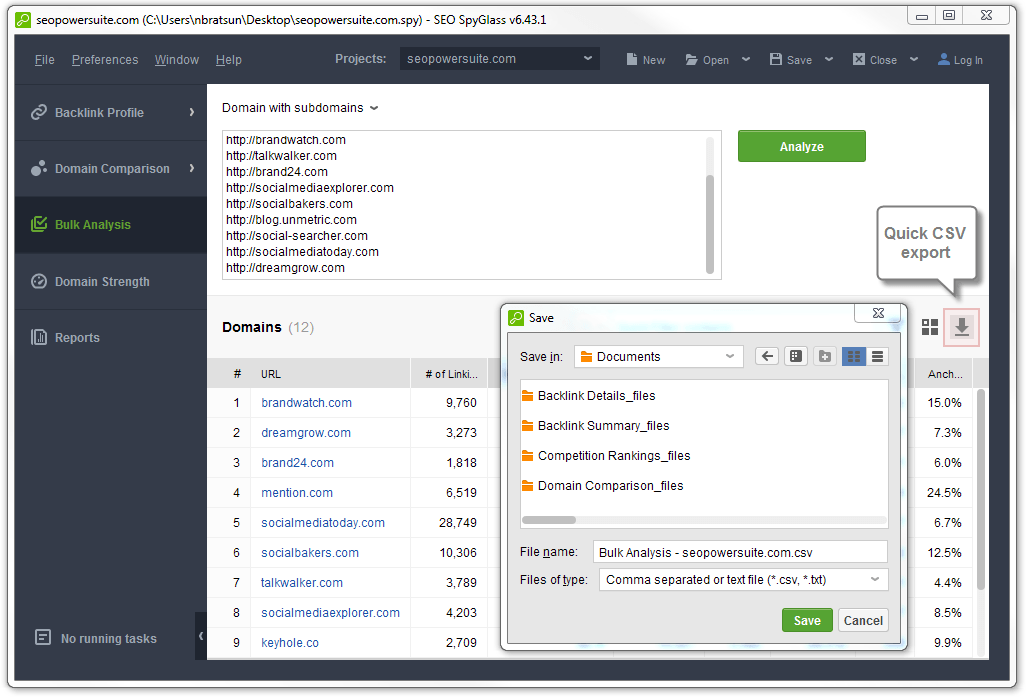
Task: Expand Domain with subdomains dropdown
Action: point(300,107)
